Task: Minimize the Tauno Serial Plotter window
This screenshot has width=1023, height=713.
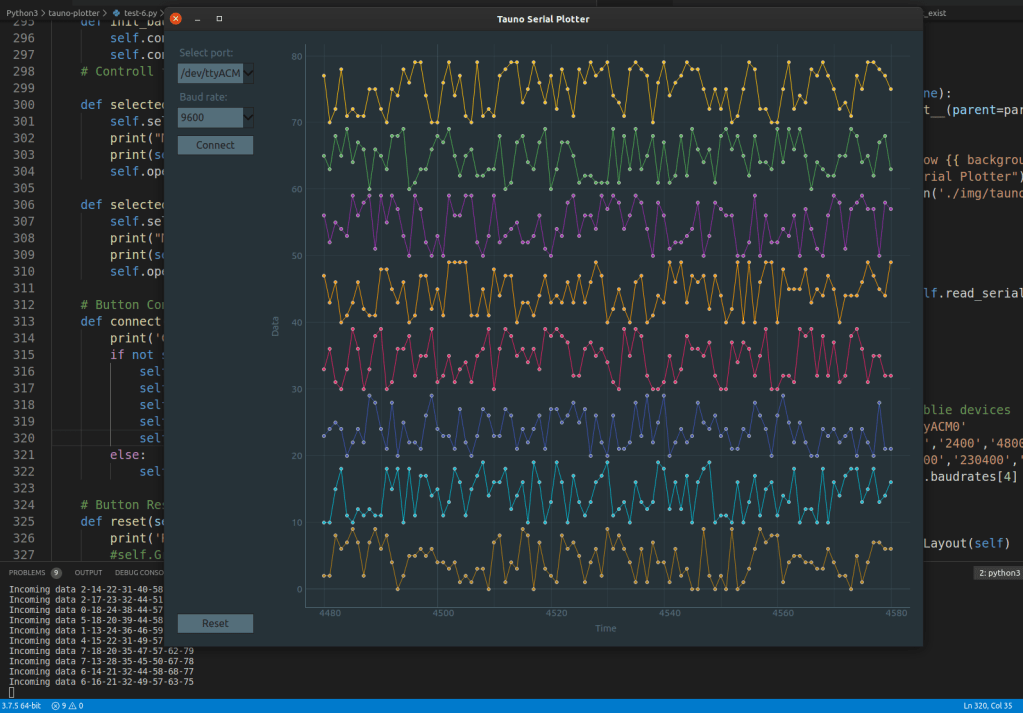Action: point(198,19)
